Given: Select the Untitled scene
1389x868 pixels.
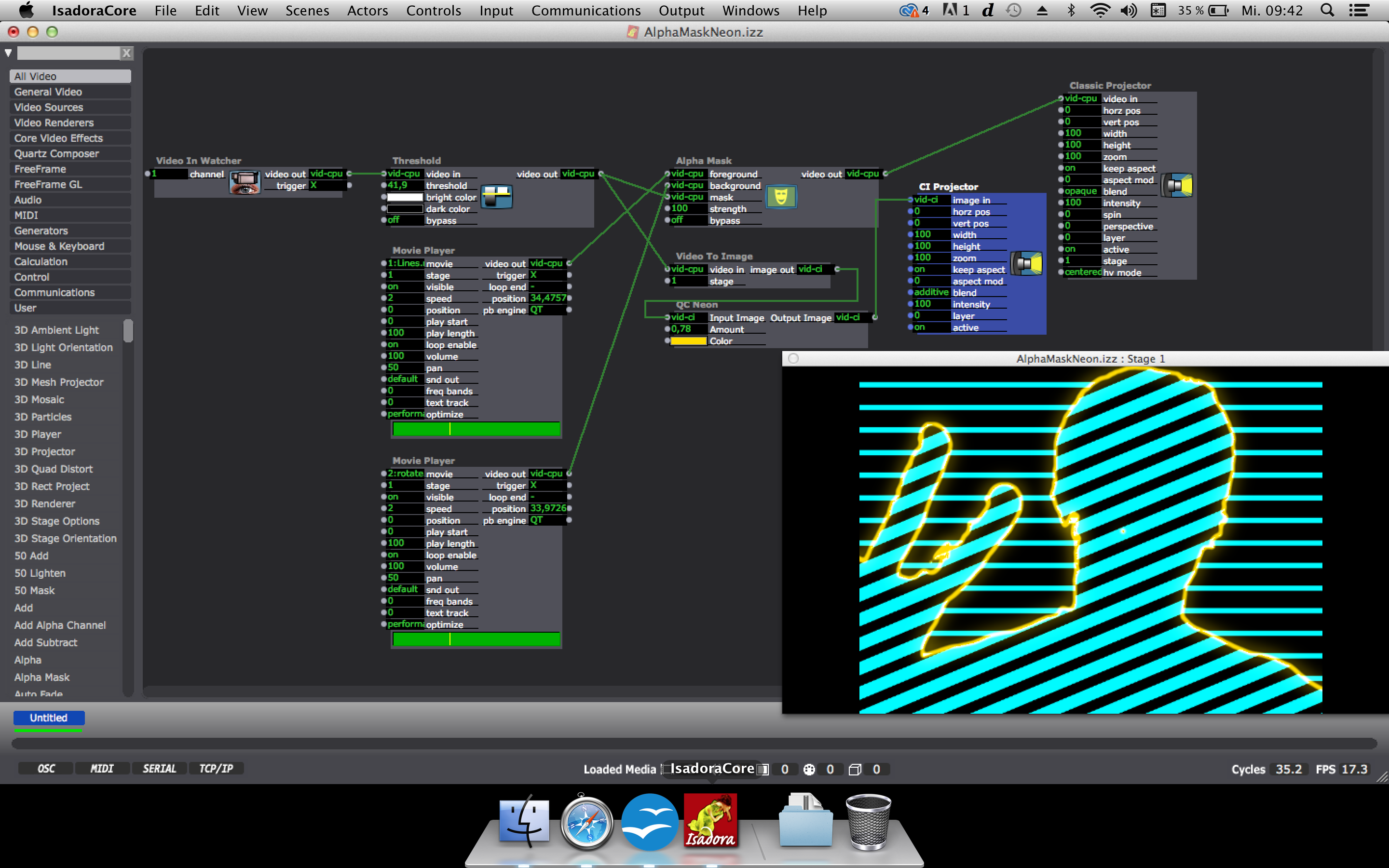Looking at the screenshot, I should (49, 718).
